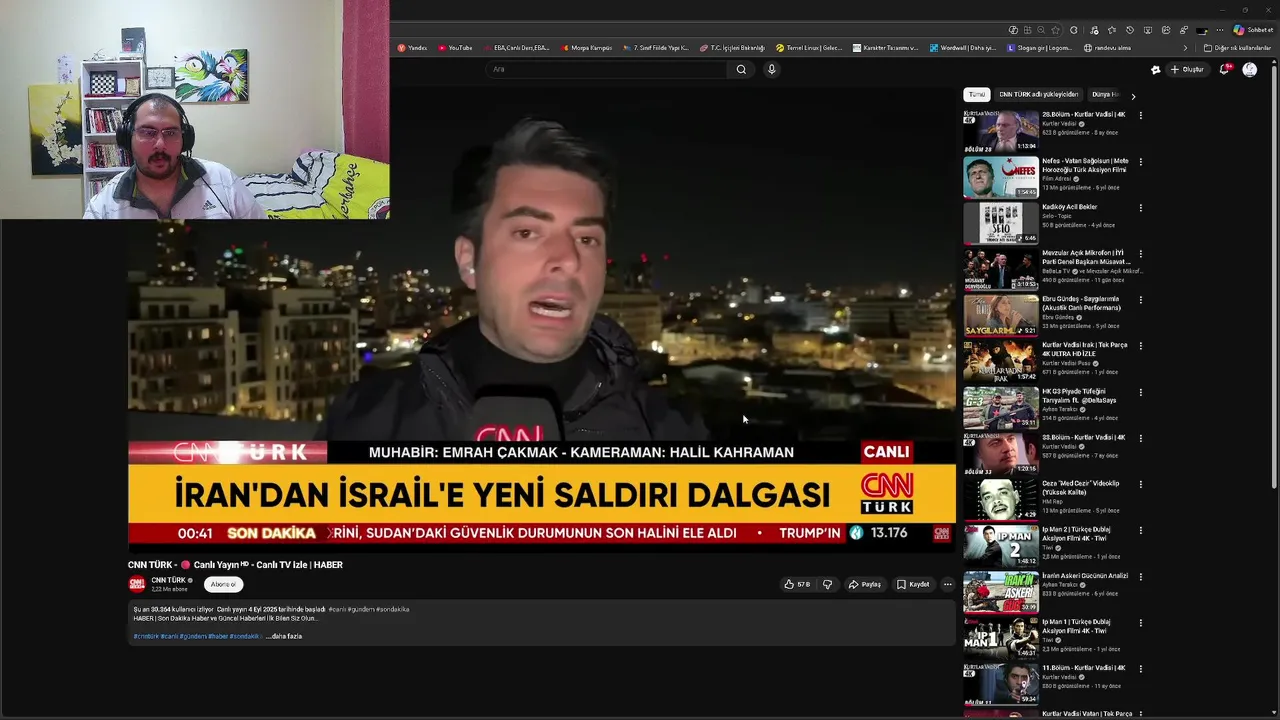The width and height of the screenshot is (1280, 720).
Task: Click the #cnntürk hashtag link in description
Action: [x=146, y=636]
